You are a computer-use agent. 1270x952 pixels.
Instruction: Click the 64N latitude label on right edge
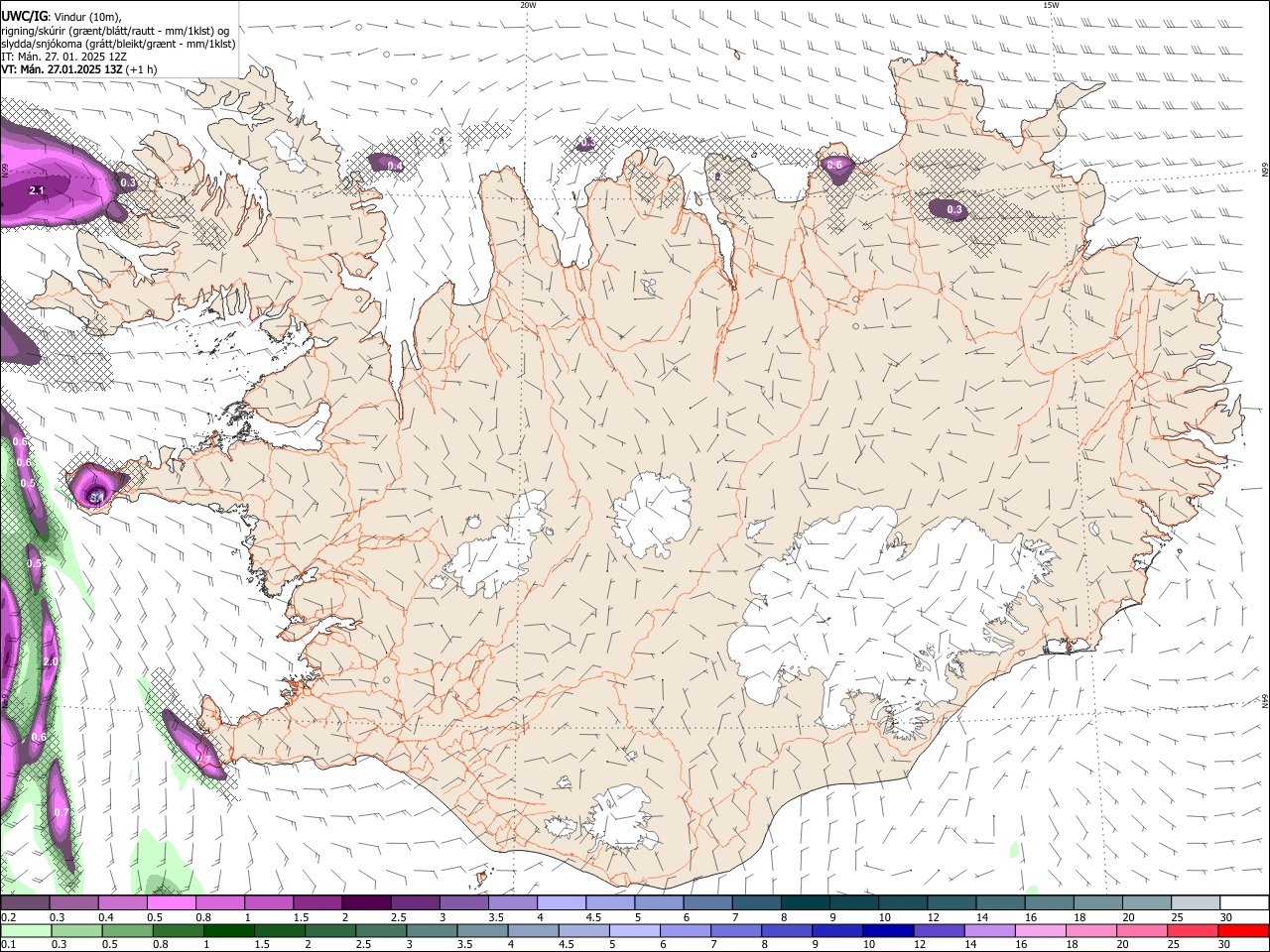tap(1264, 701)
